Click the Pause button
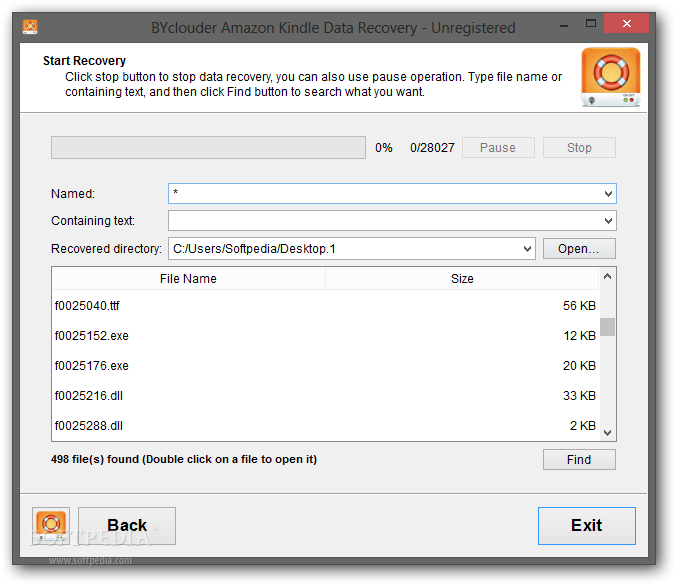676x585 pixels. click(498, 148)
